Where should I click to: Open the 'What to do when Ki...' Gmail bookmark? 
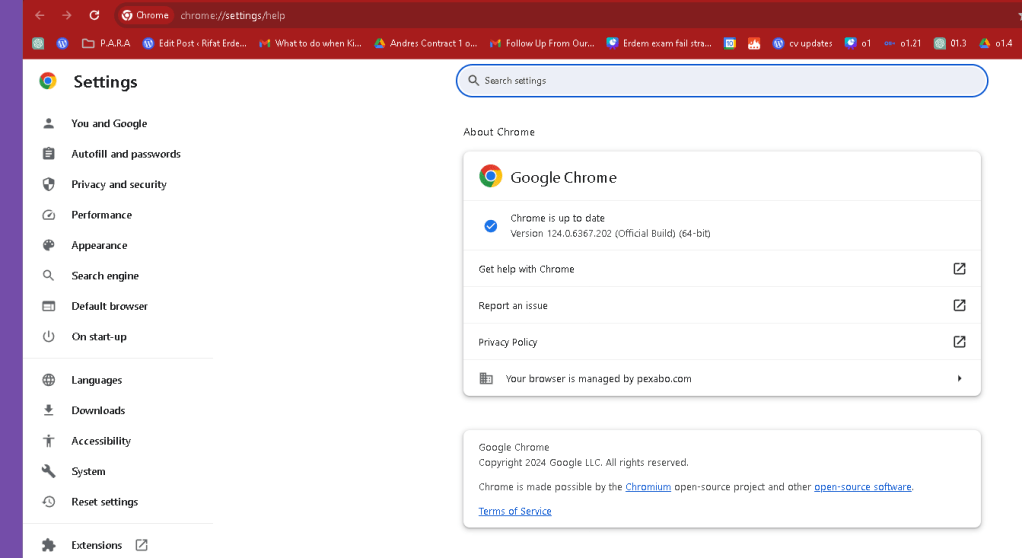click(x=310, y=43)
